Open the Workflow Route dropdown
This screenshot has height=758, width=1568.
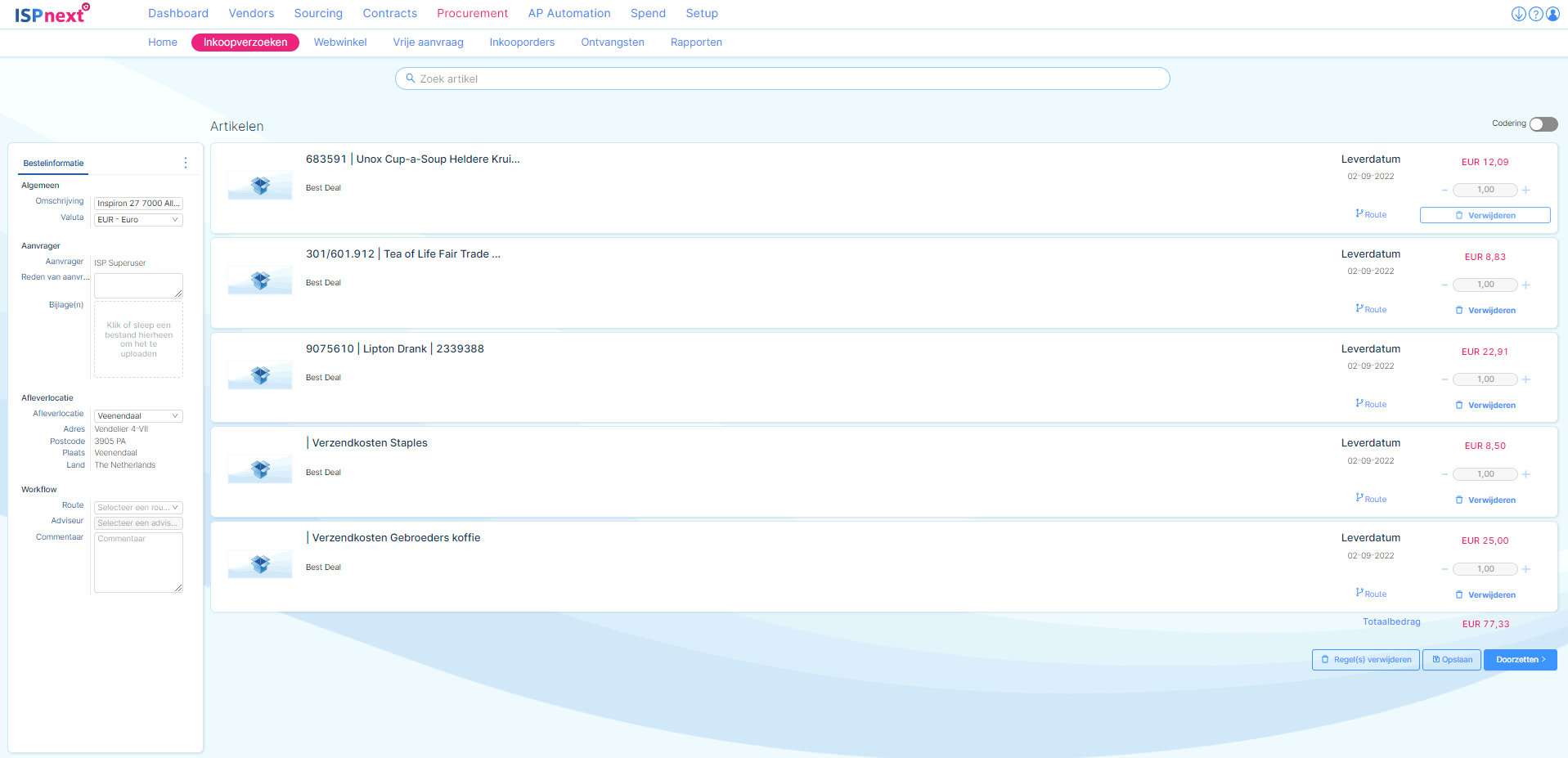(138, 508)
